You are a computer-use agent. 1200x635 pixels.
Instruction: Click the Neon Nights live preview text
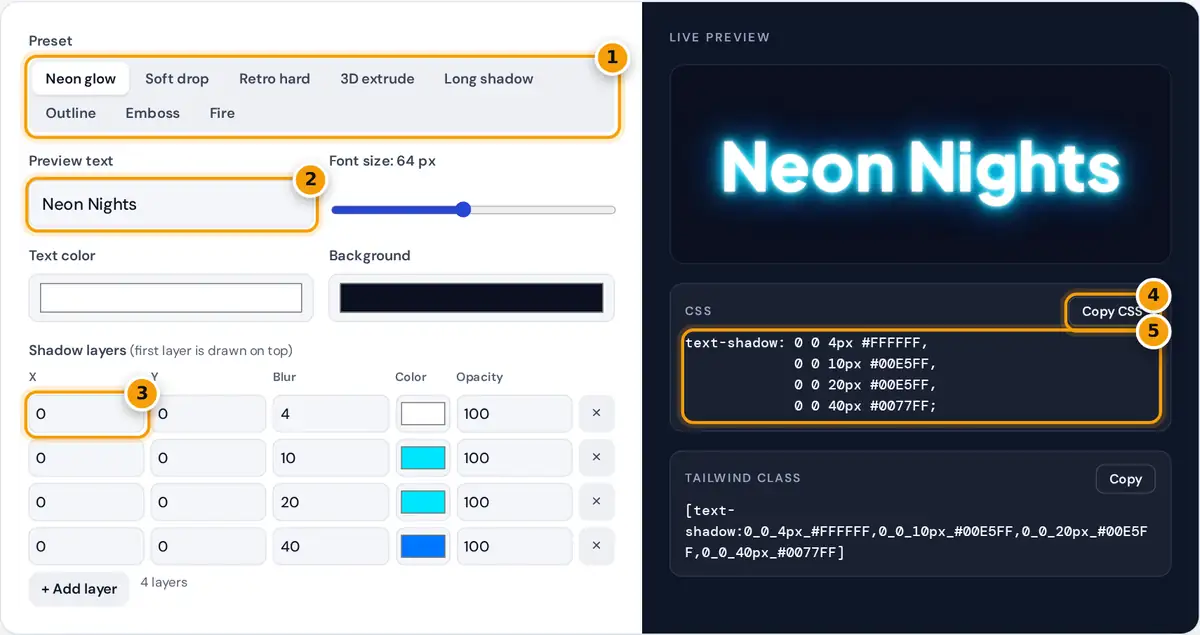[920, 166]
